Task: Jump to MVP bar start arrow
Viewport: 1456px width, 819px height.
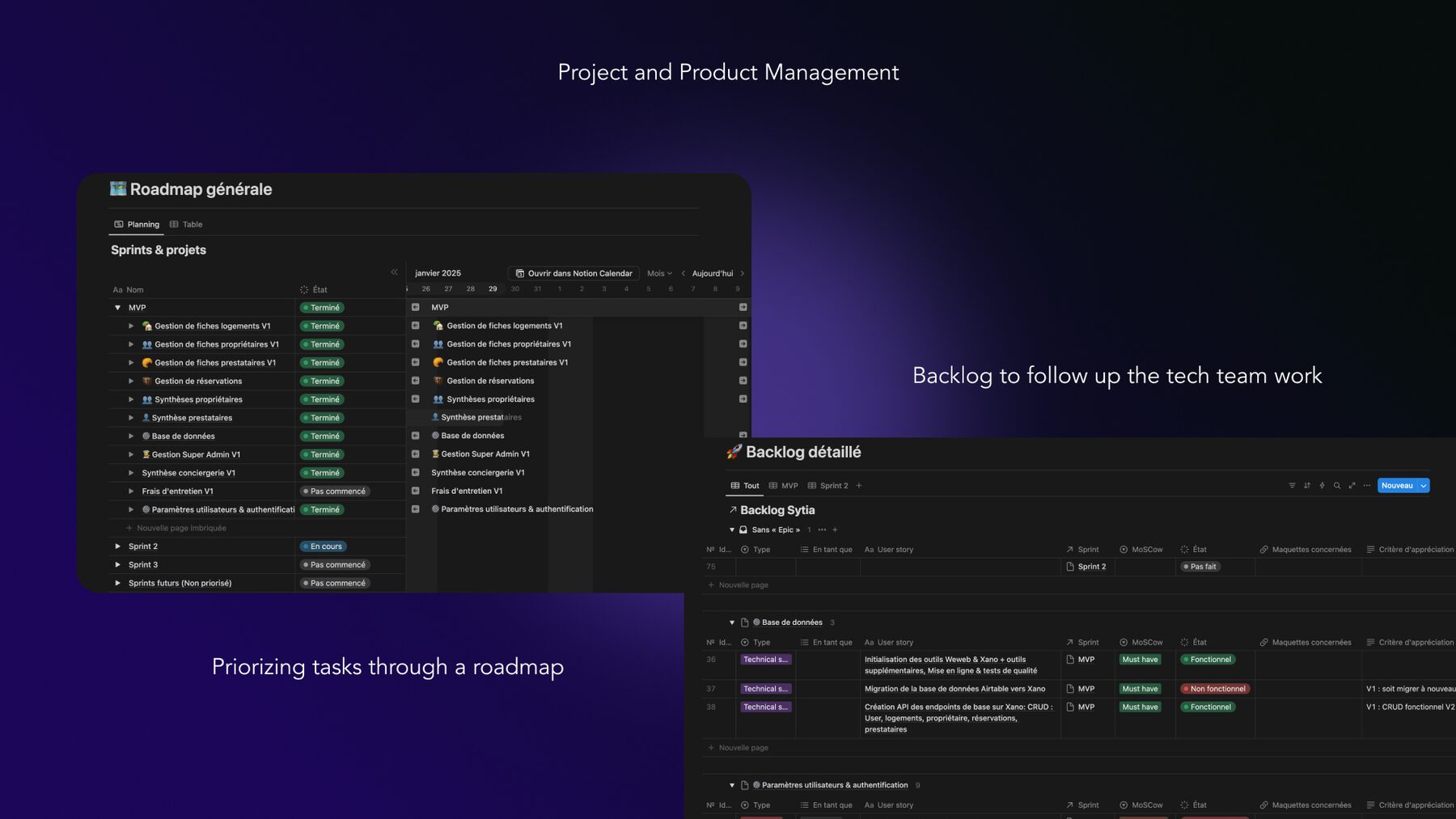Action: tap(415, 307)
